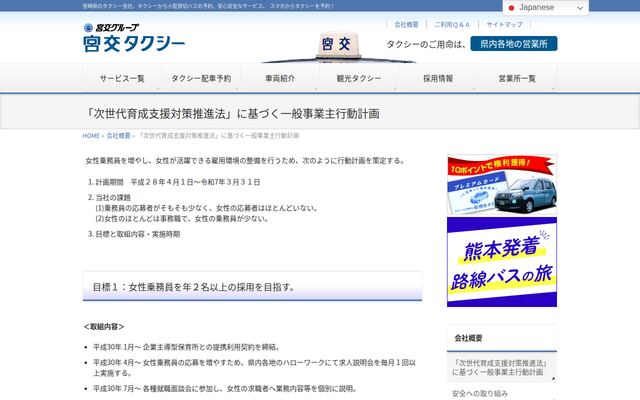Open the 会社概要 header link
Image resolution: width=640 pixels, height=400 pixels.
tap(406, 24)
